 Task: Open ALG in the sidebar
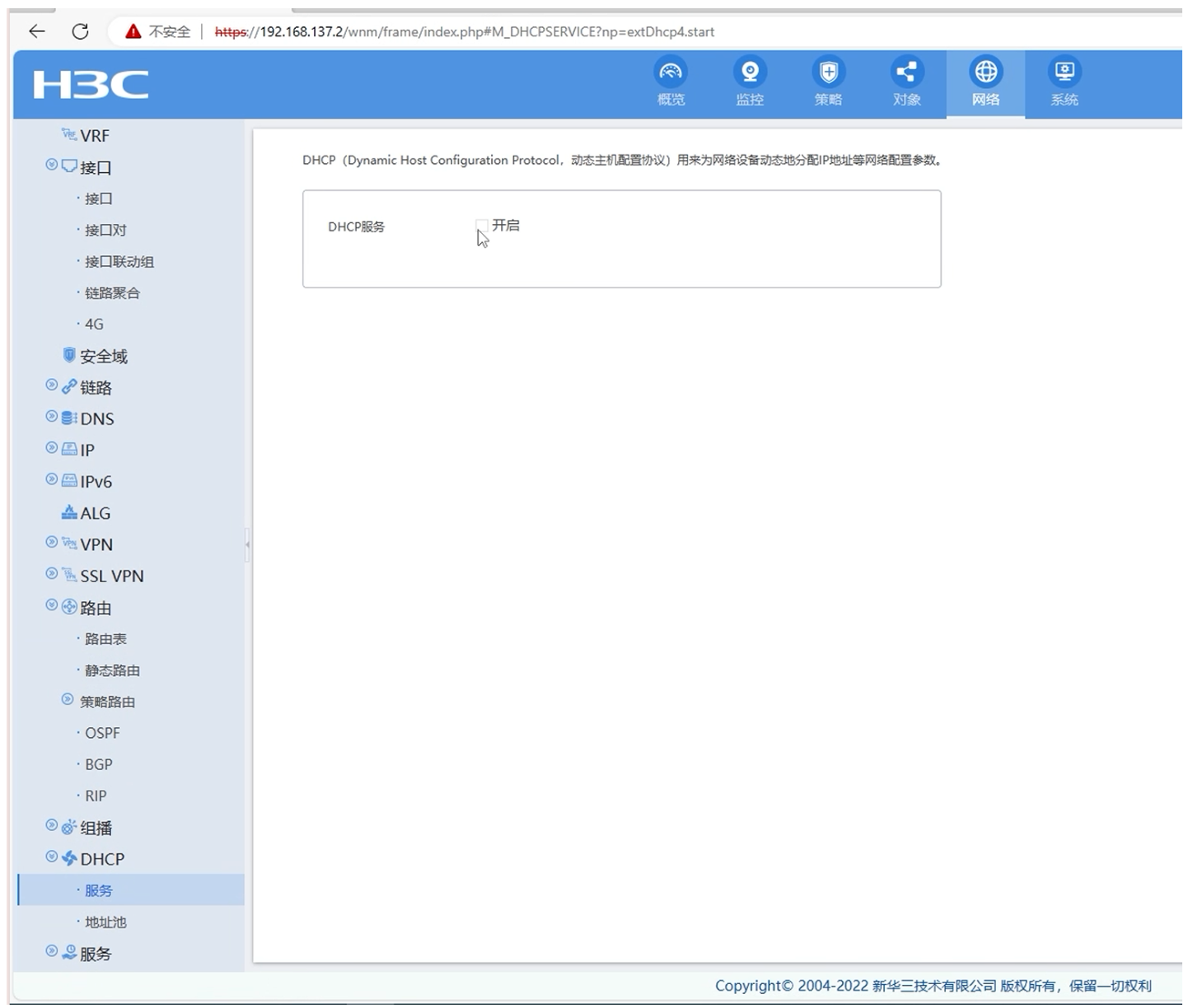click(96, 513)
